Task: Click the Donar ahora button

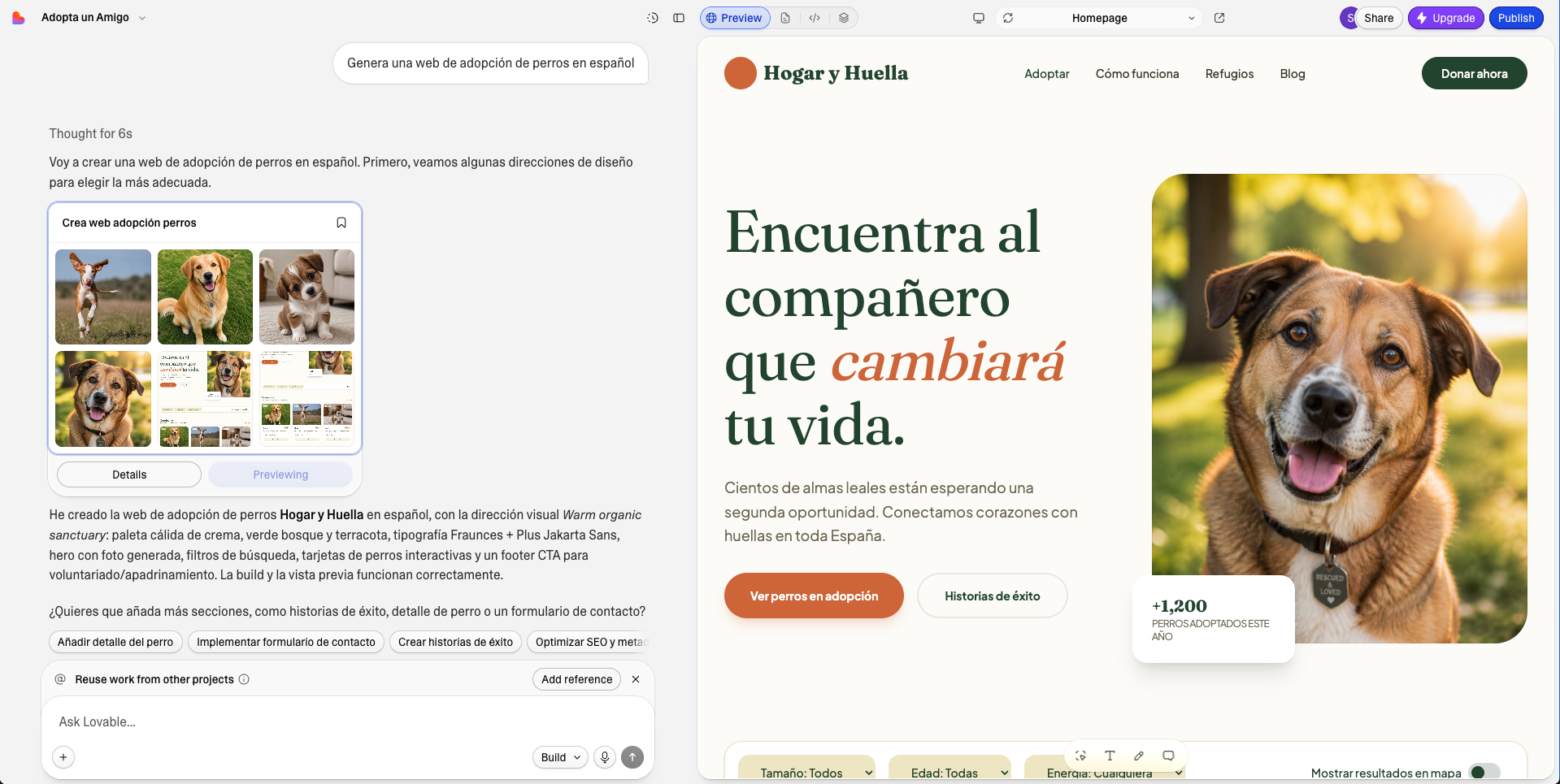Action: pyautogui.click(x=1474, y=73)
